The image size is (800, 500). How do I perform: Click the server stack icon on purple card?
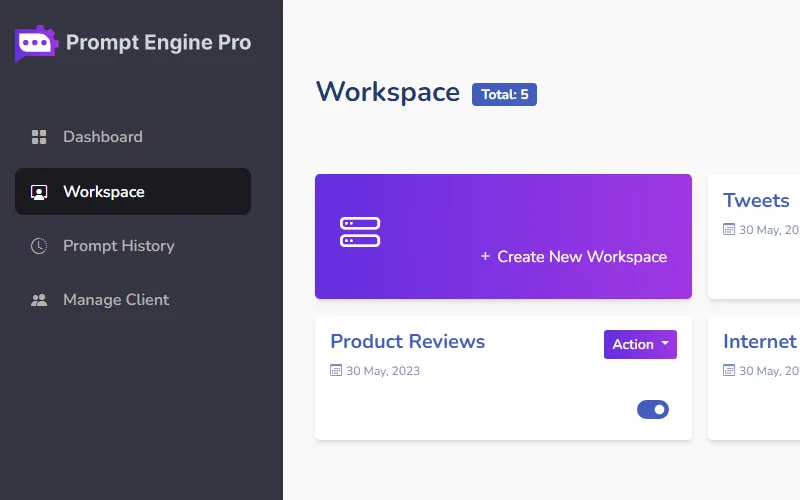coord(360,232)
